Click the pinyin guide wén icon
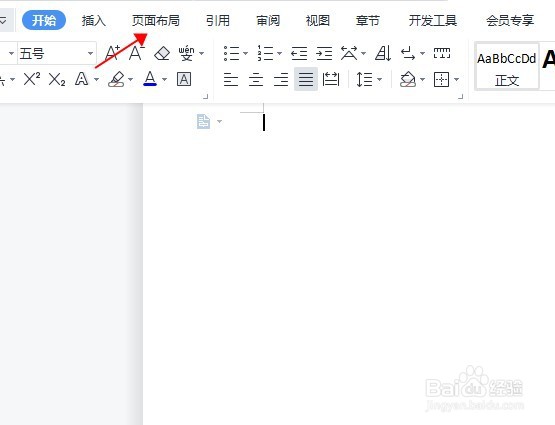This screenshot has width=555, height=425. 186,53
